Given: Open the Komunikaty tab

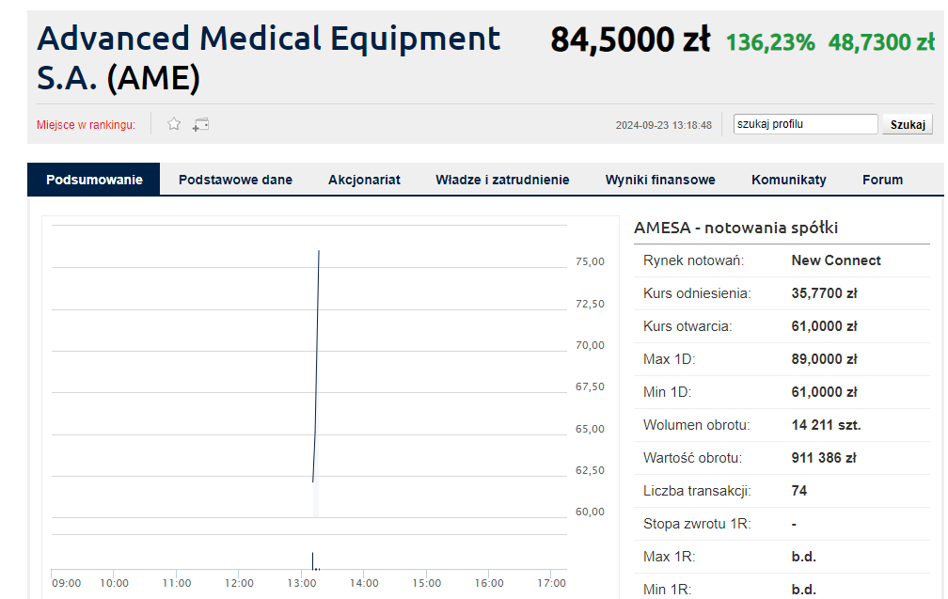Looking at the screenshot, I should tap(788, 180).
